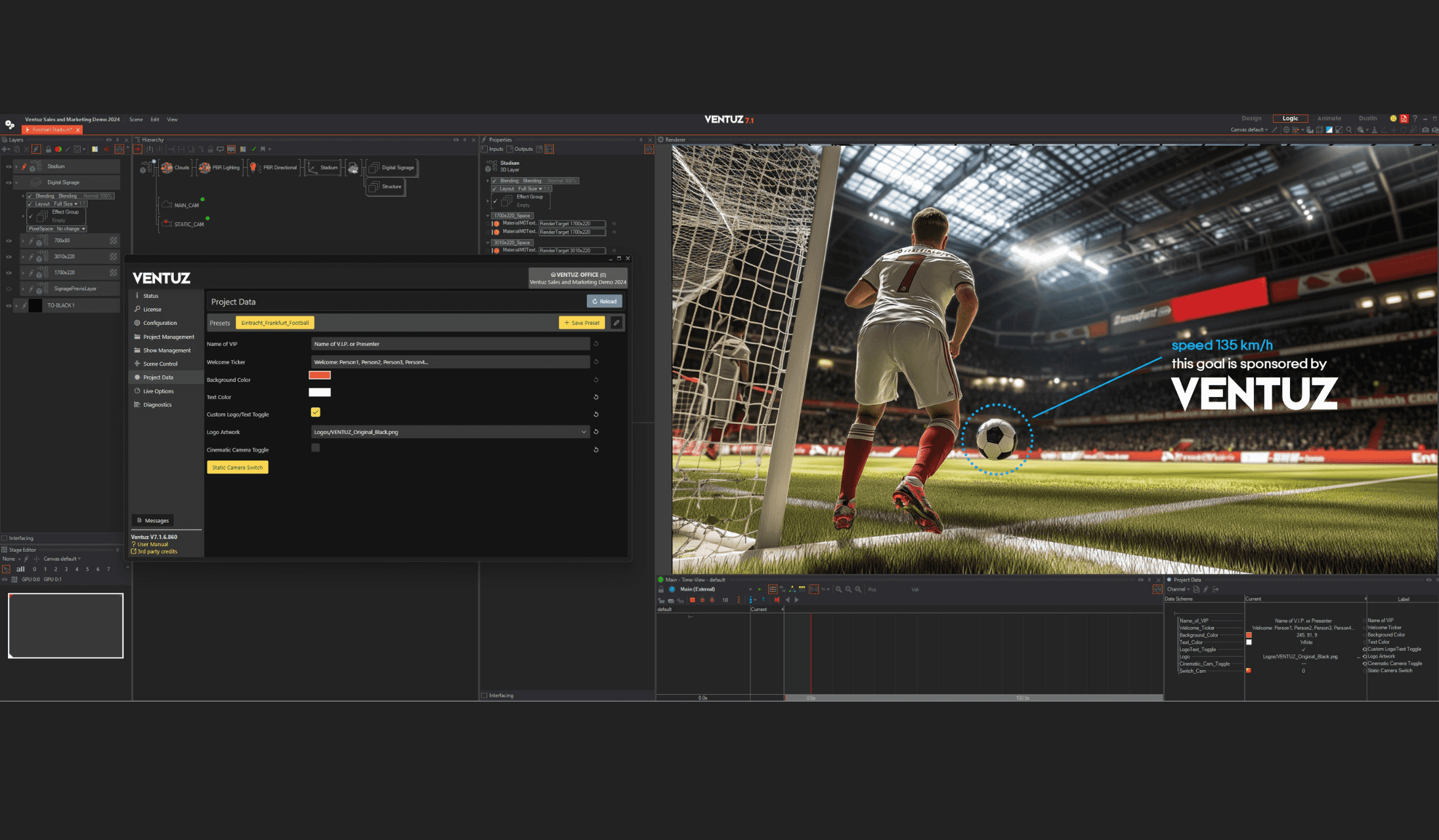Click the Background Color orange swatch
1439x840 pixels.
tap(320, 375)
